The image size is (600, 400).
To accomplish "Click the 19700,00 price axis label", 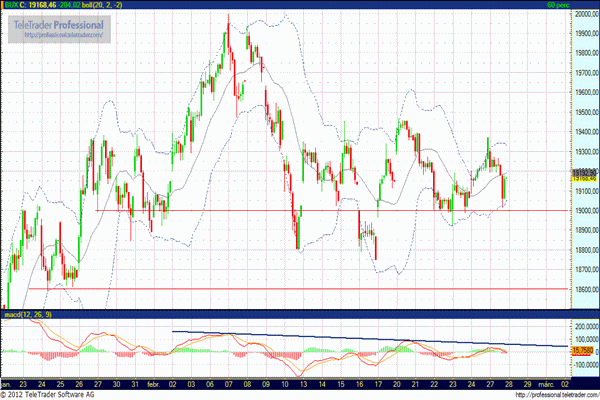I will tap(586, 73).
